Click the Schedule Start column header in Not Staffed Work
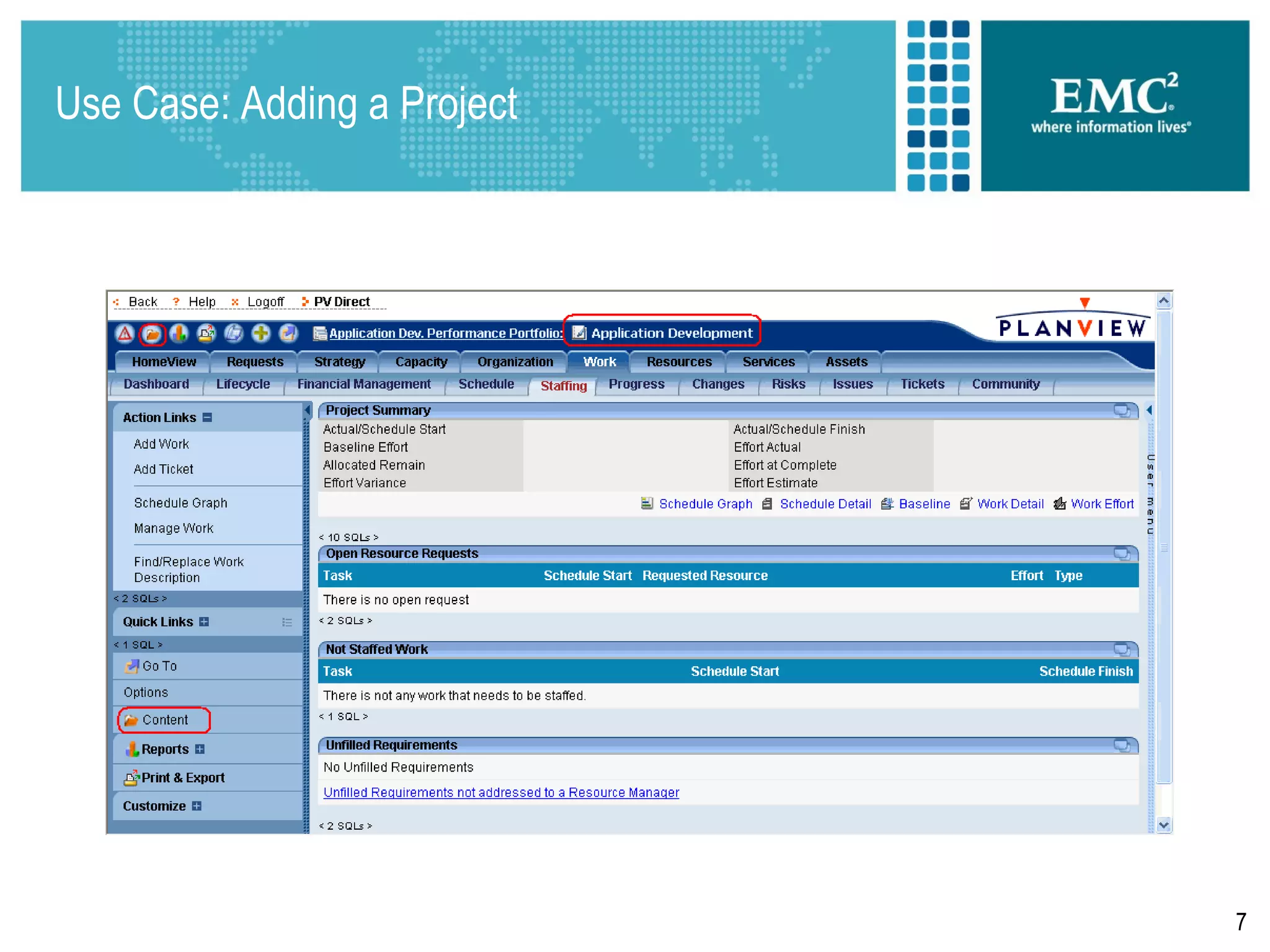The width and height of the screenshot is (1270, 952). 735,671
